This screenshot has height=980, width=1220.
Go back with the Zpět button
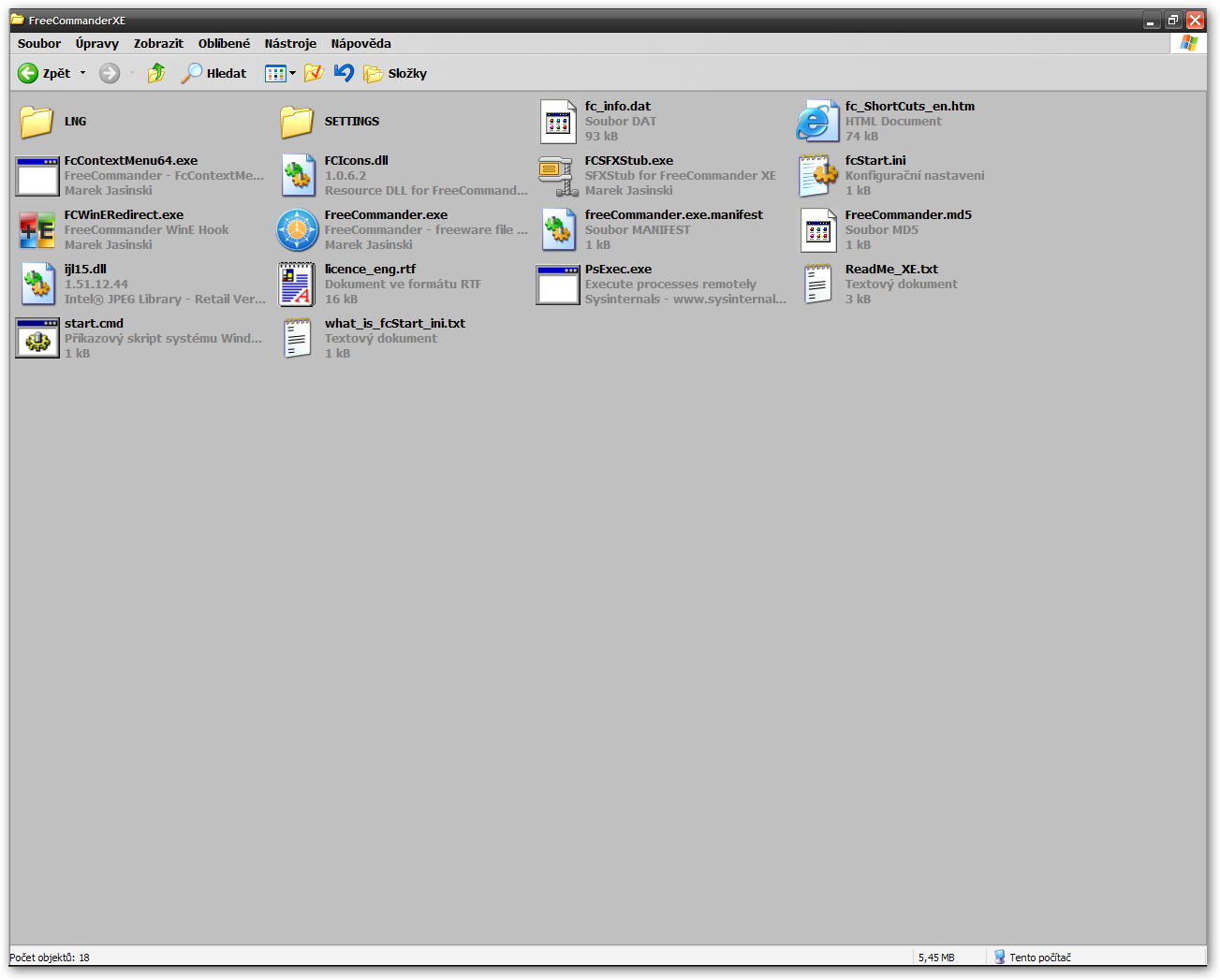44,73
